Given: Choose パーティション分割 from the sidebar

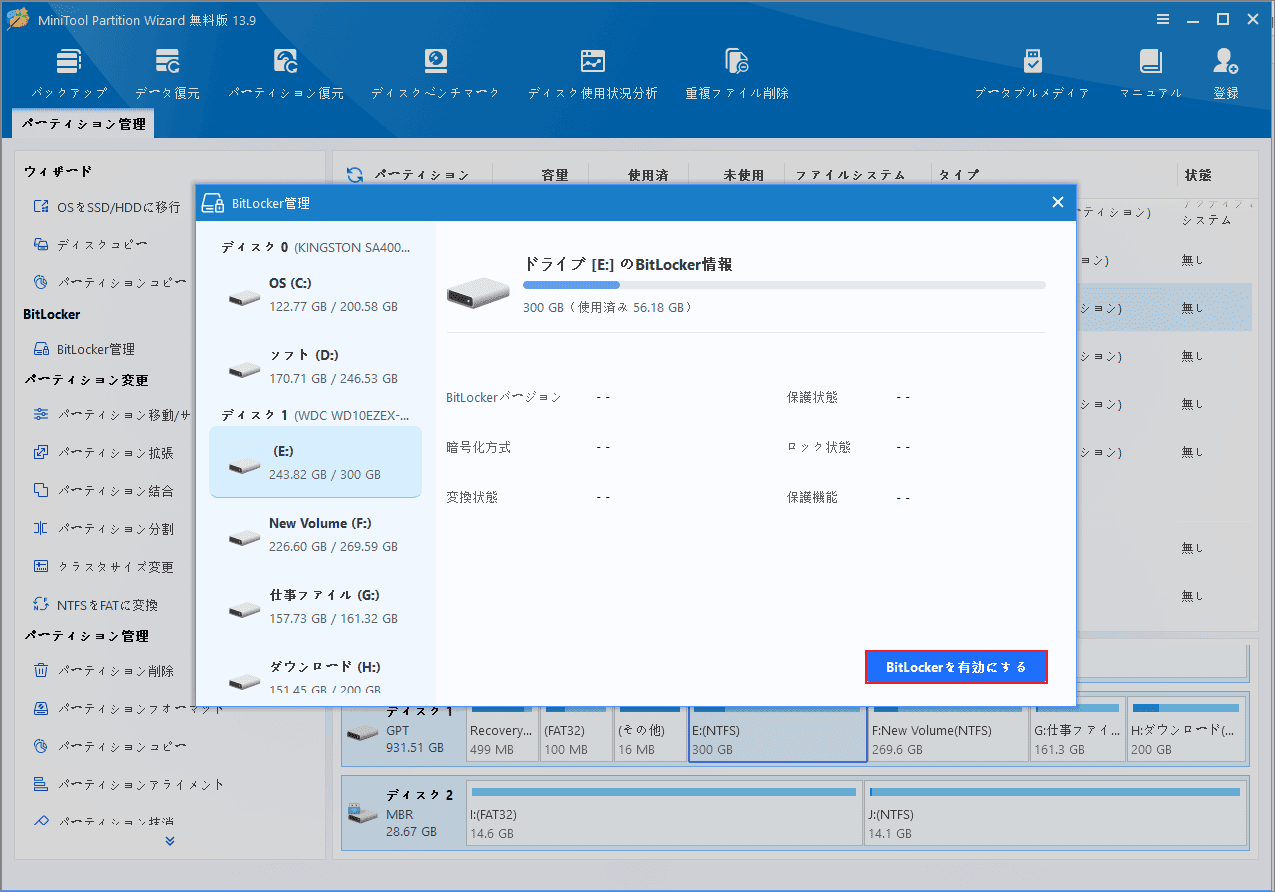Looking at the screenshot, I should (x=104, y=529).
